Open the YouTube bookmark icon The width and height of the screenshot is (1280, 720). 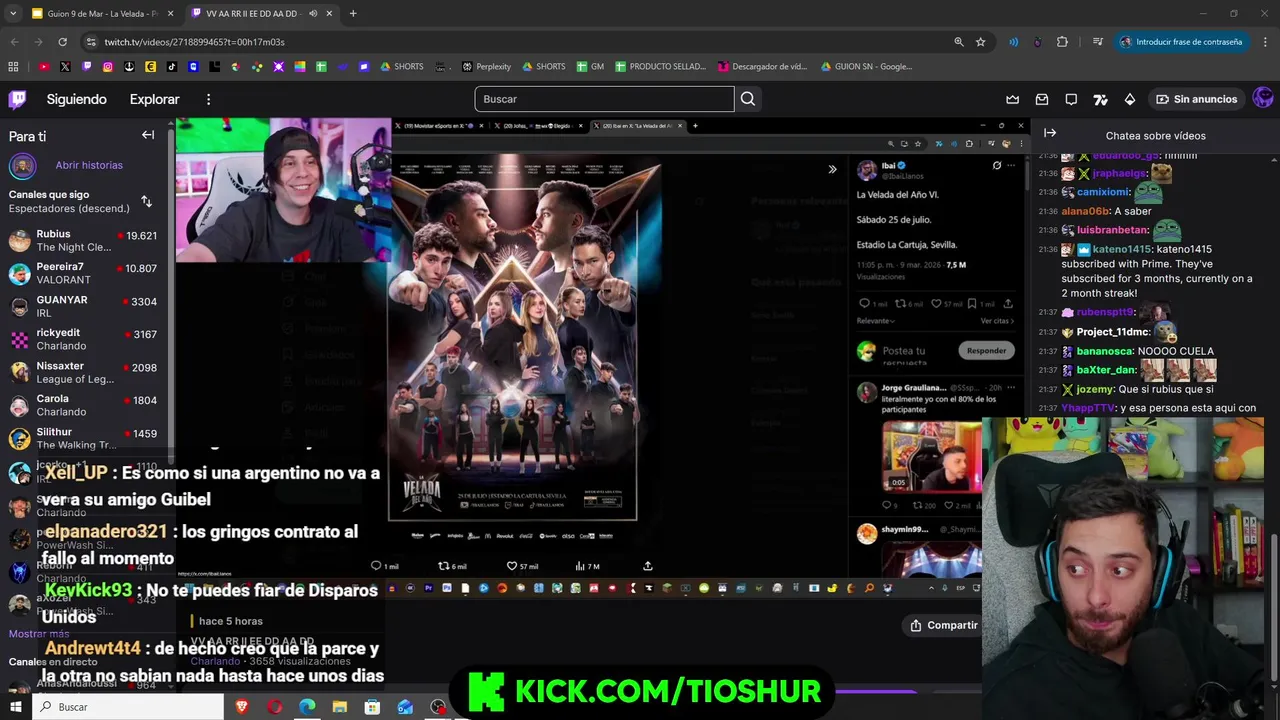(44, 67)
